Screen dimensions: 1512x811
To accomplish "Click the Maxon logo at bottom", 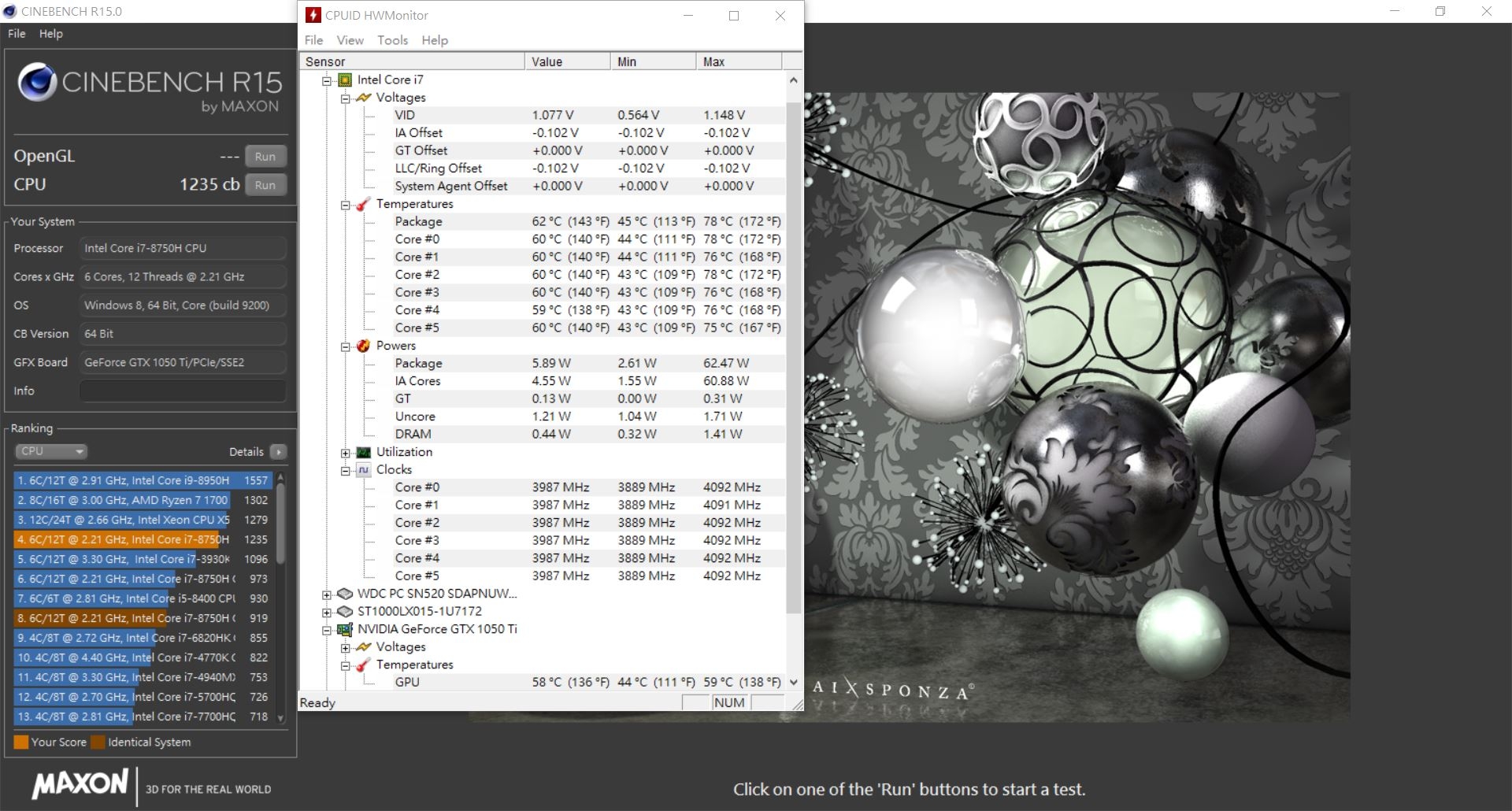I will tap(80, 783).
